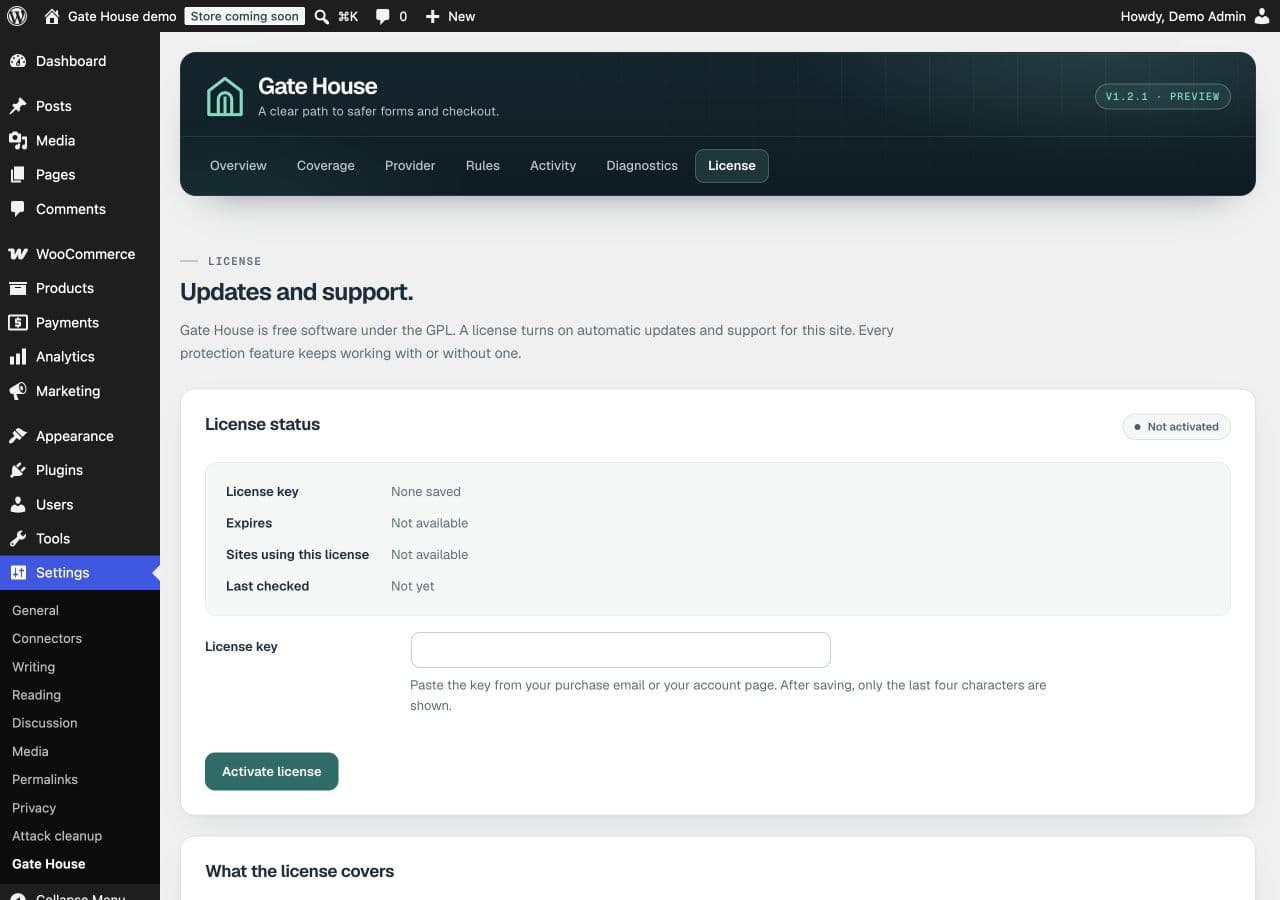Open Gate House settings submenu item

point(48,864)
